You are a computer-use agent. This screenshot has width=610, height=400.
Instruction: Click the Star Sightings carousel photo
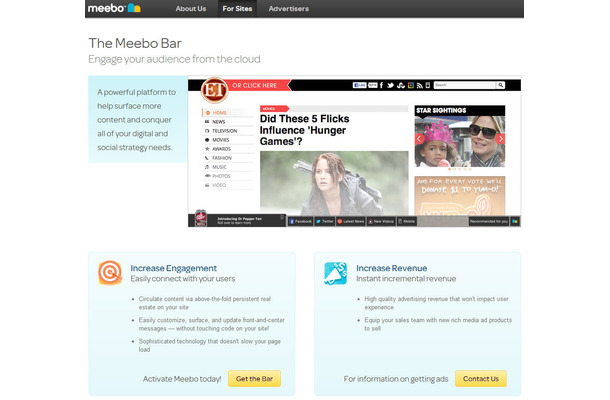point(460,141)
